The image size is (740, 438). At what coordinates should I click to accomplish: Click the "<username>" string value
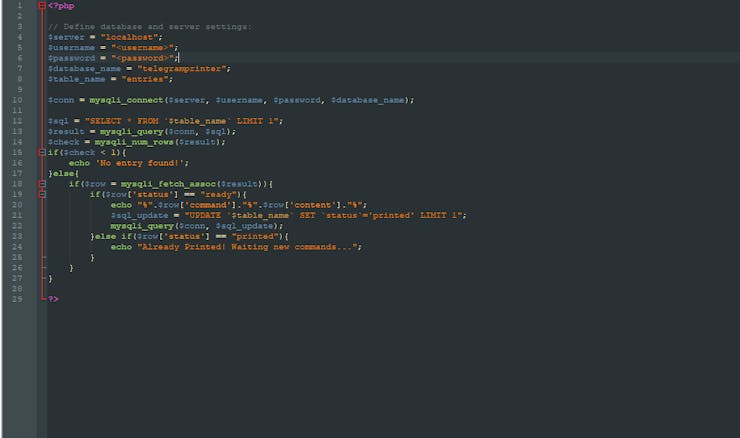[143, 47]
